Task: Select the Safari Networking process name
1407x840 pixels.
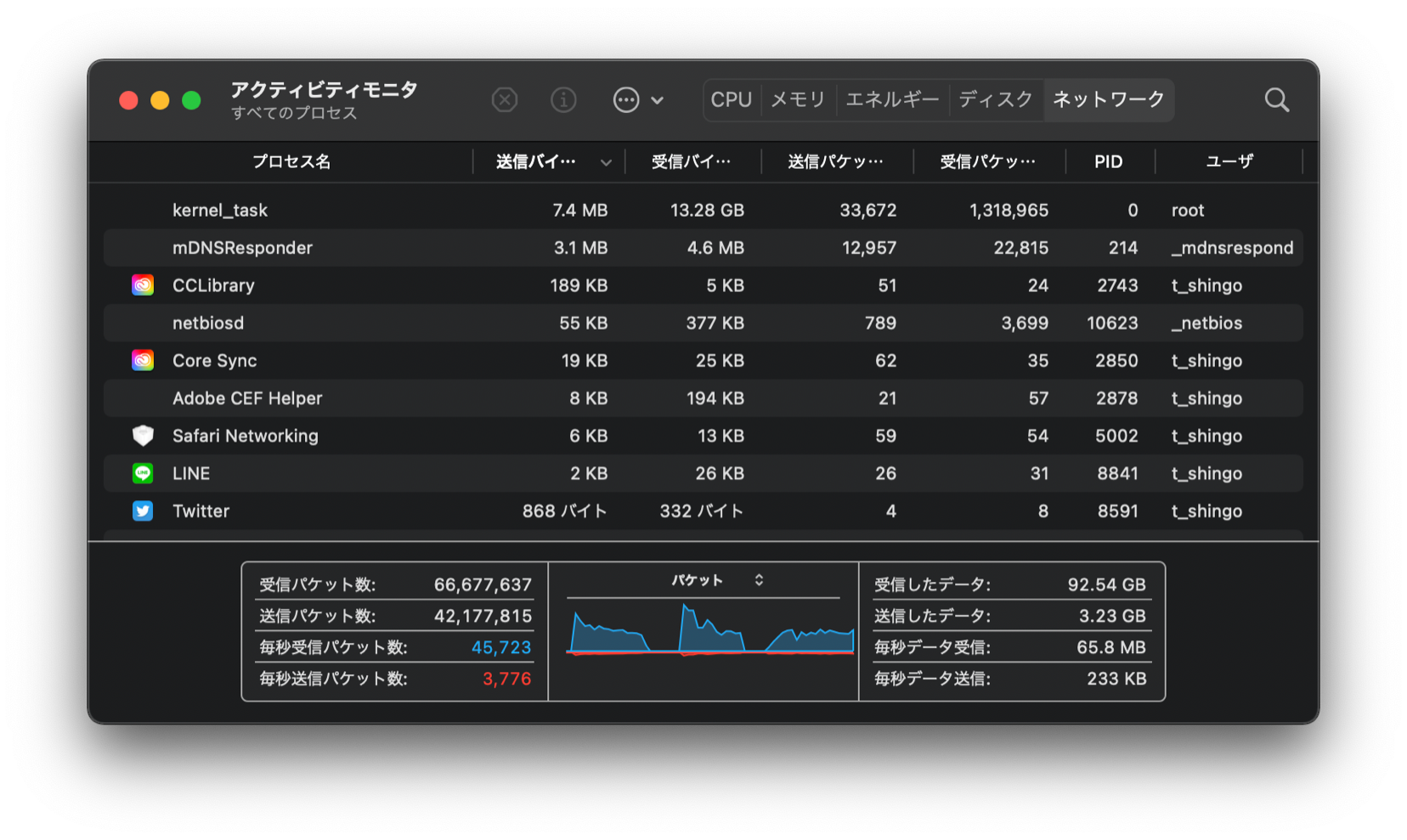Action: coord(246,436)
